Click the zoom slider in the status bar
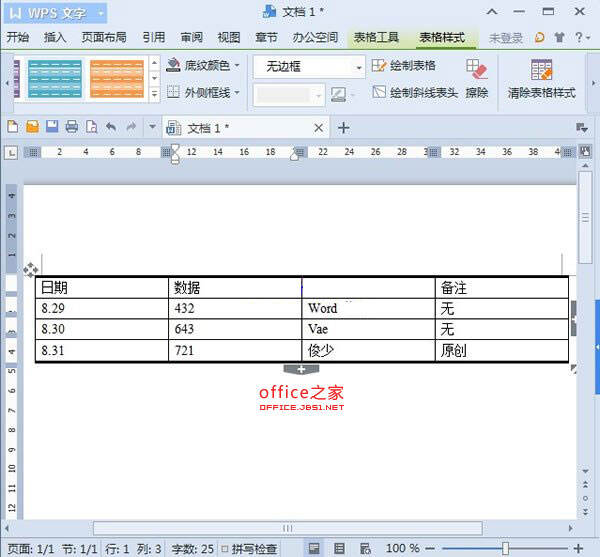 [506, 548]
